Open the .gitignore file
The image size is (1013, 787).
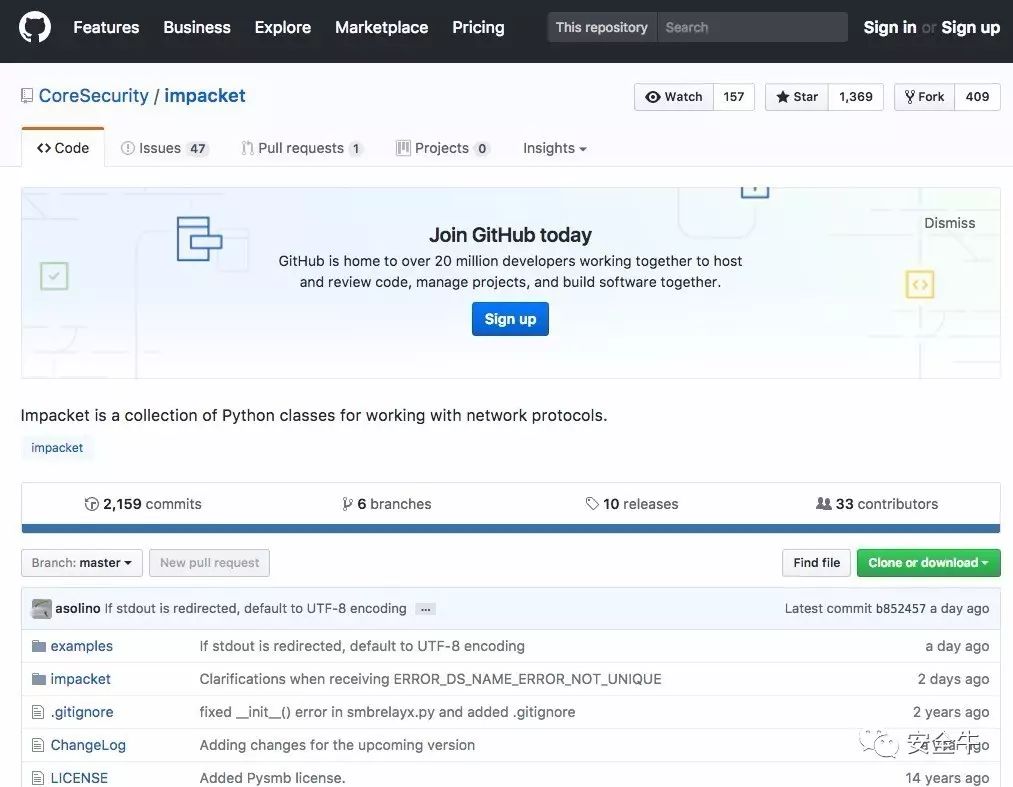click(x=81, y=712)
